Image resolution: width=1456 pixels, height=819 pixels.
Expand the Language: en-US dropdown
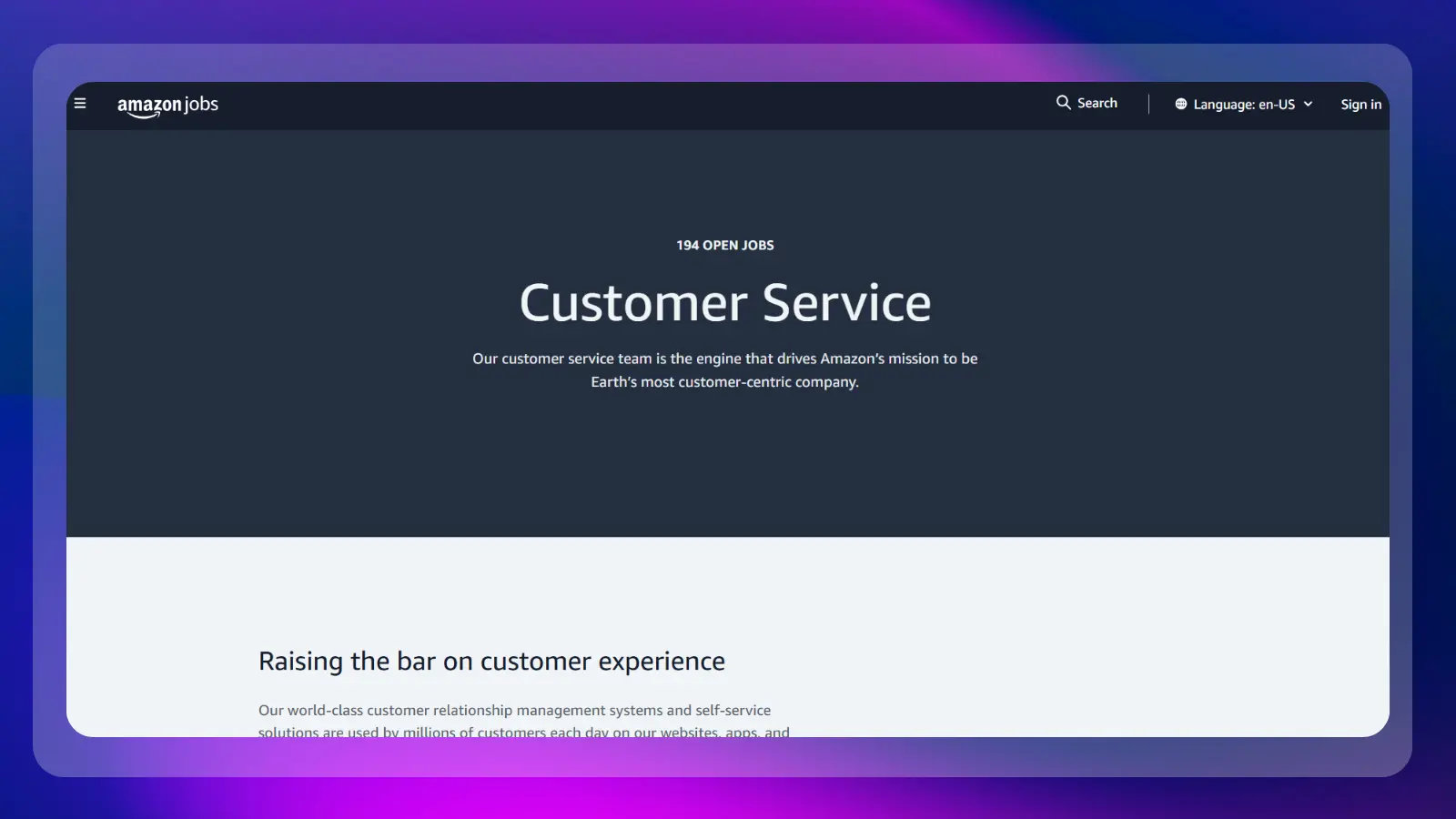pos(1244,105)
